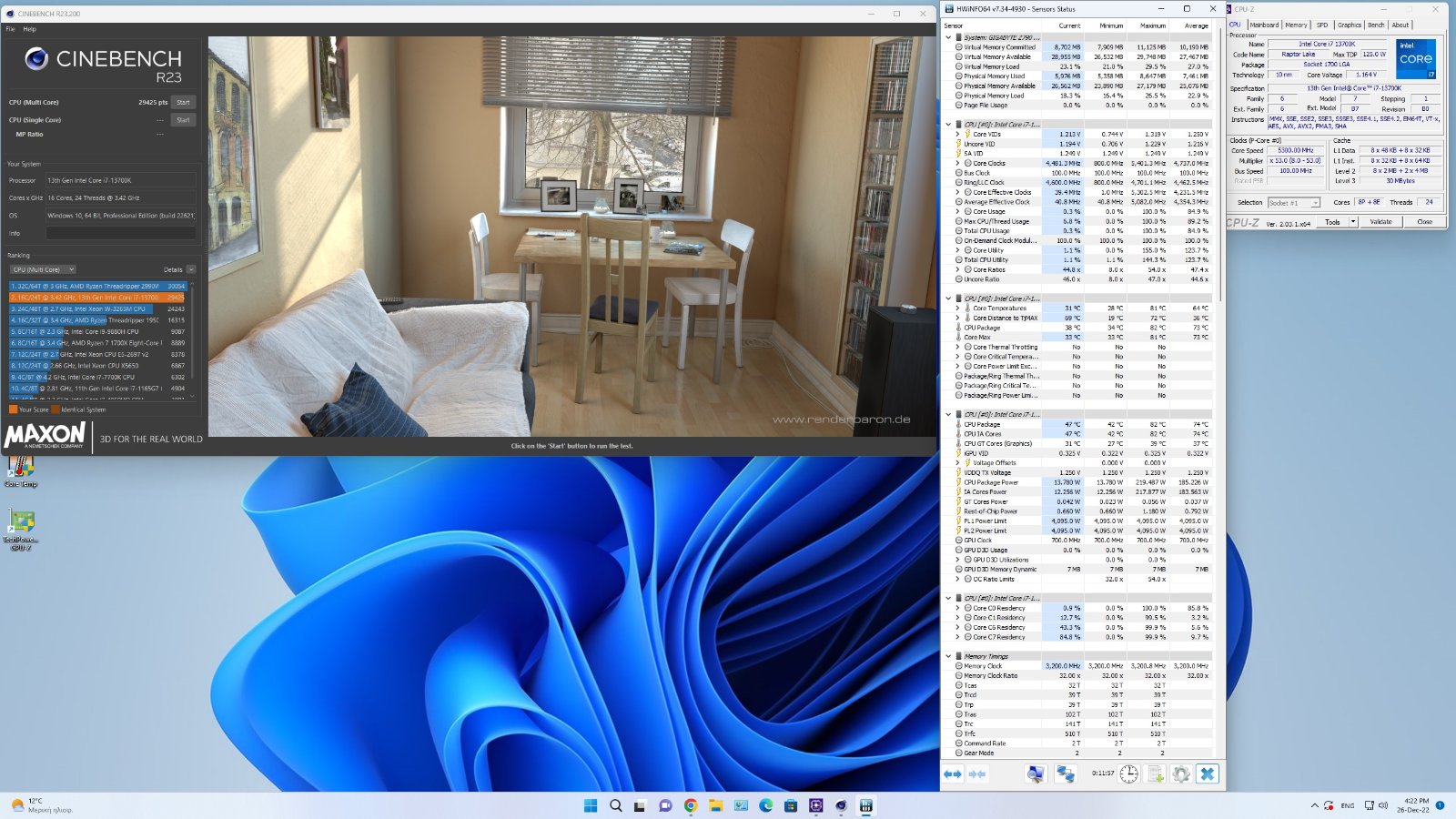
Task: Click volume speaker icon in system tray
Action: 1383,805
